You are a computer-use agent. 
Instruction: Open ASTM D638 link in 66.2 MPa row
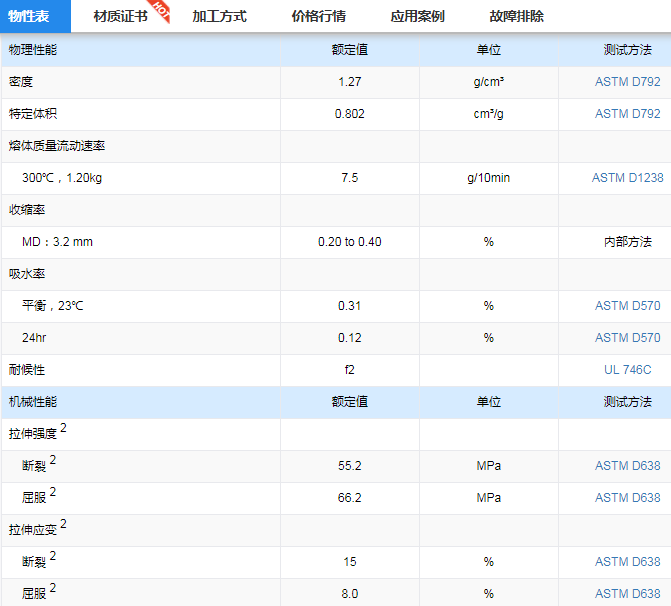click(x=627, y=498)
